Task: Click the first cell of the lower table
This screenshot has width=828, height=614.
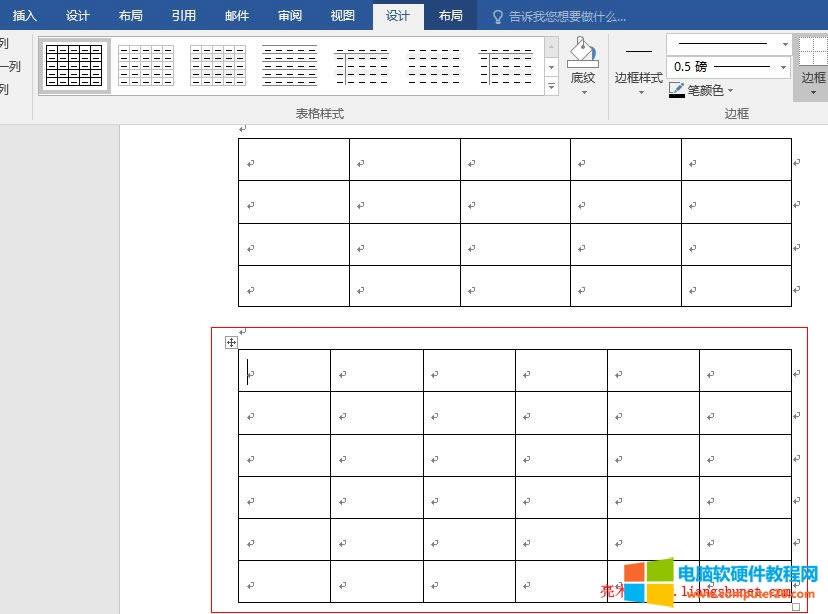Action: tap(284, 371)
